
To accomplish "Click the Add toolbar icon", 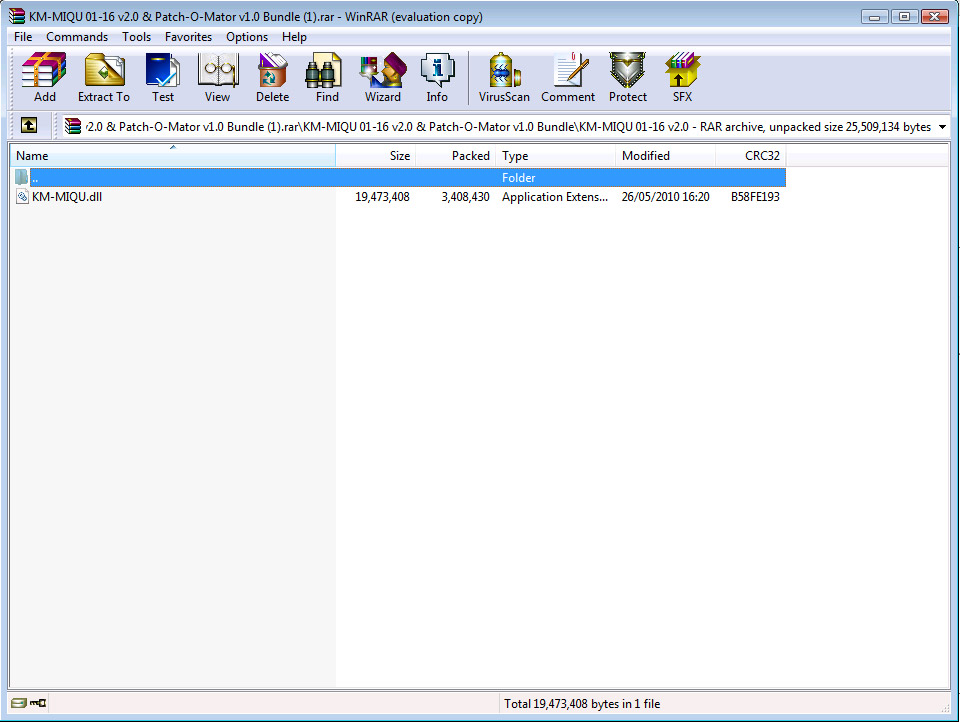I will [44, 77].
